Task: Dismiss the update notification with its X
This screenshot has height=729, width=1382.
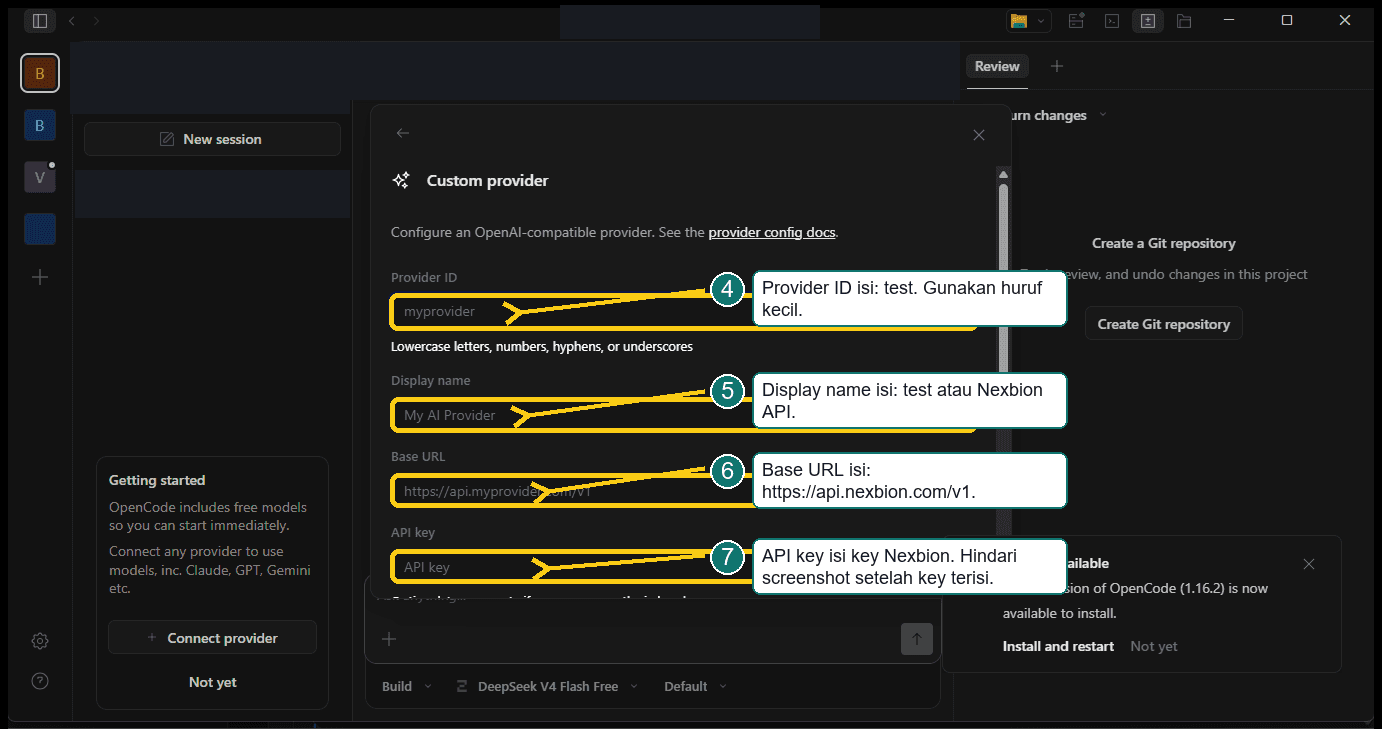Action: click(x=1309, y=564)
